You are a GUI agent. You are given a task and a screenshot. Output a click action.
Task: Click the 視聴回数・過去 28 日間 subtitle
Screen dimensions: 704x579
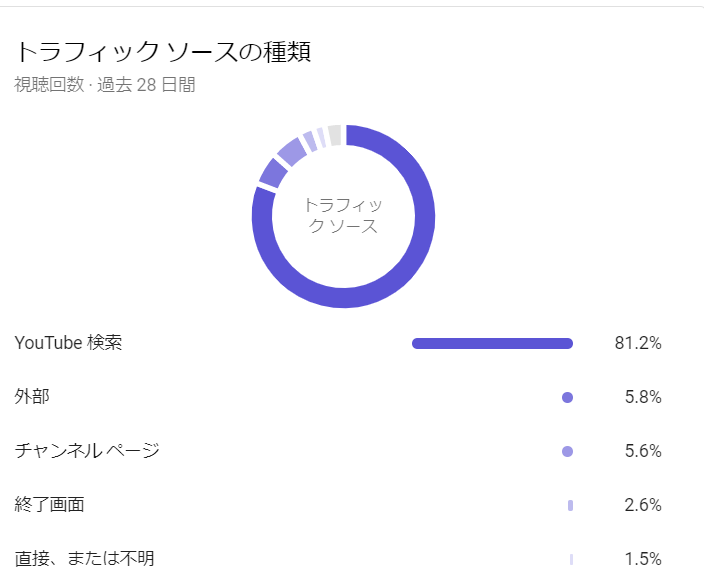(x=105, y=84)
